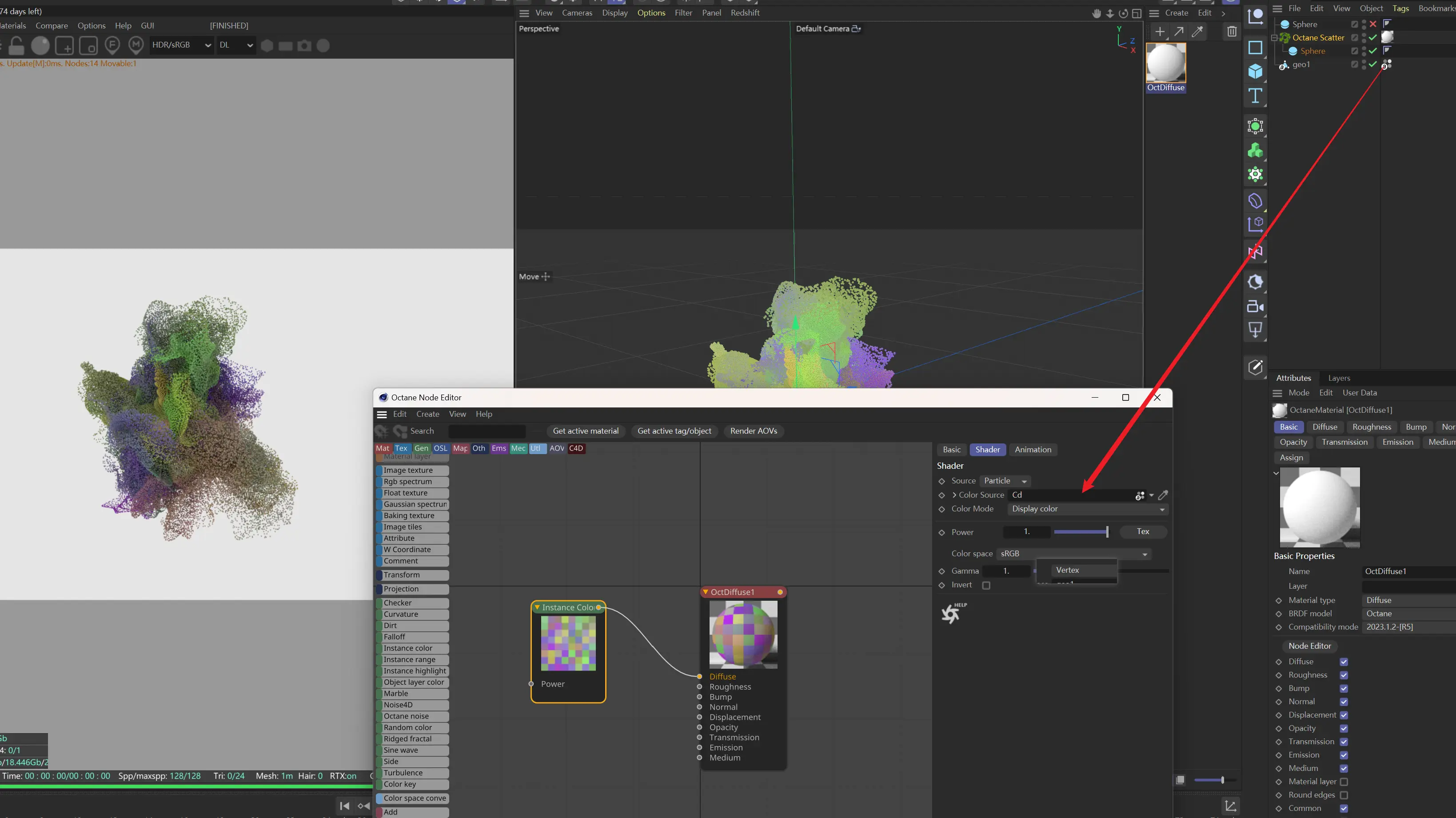
Task: Open the Cameras menu in viewport
Action: (x=577, y=13)
